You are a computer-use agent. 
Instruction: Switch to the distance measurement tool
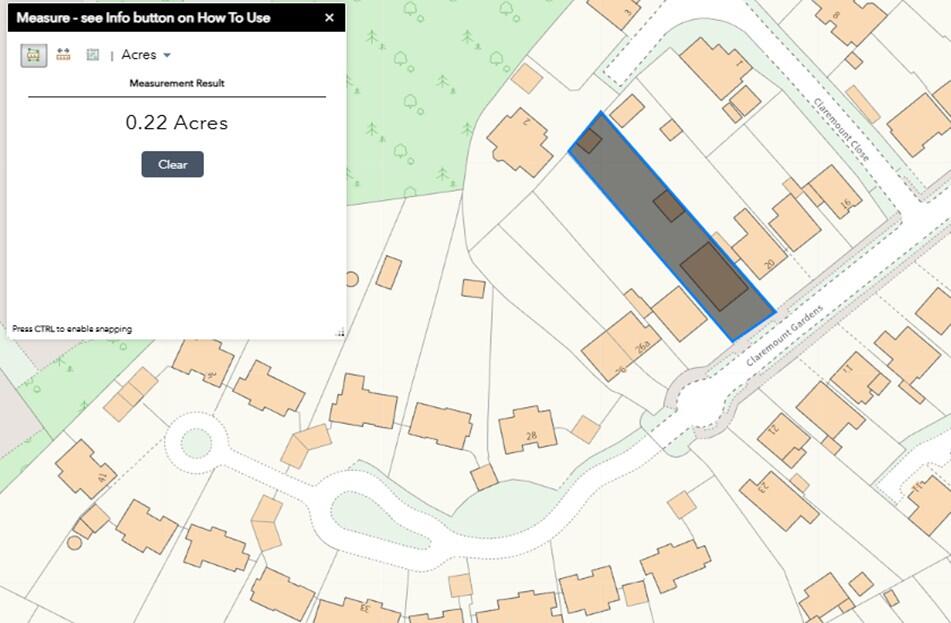tap(63, 55)
